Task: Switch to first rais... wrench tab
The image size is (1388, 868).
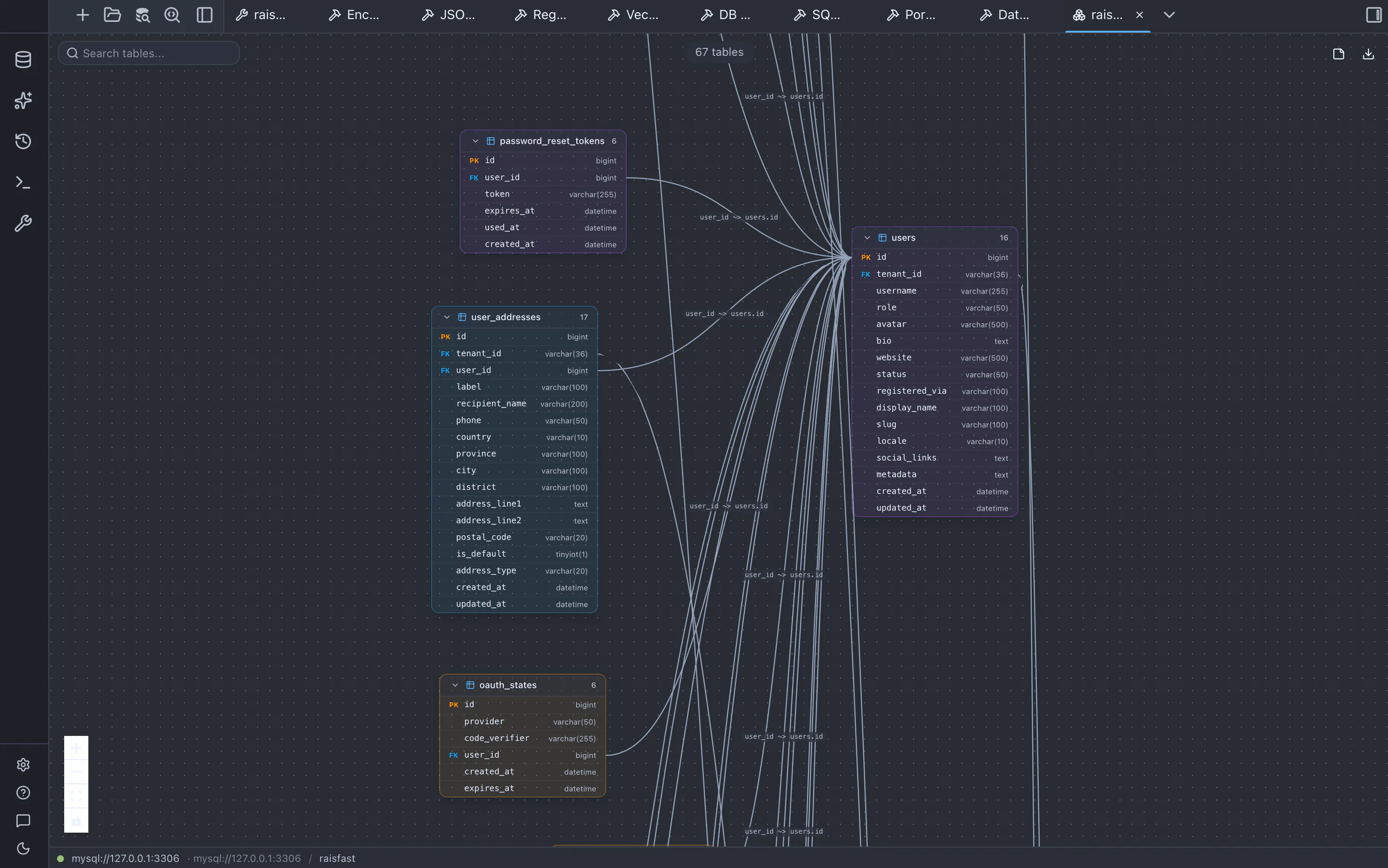Action: tap(260, 15)
